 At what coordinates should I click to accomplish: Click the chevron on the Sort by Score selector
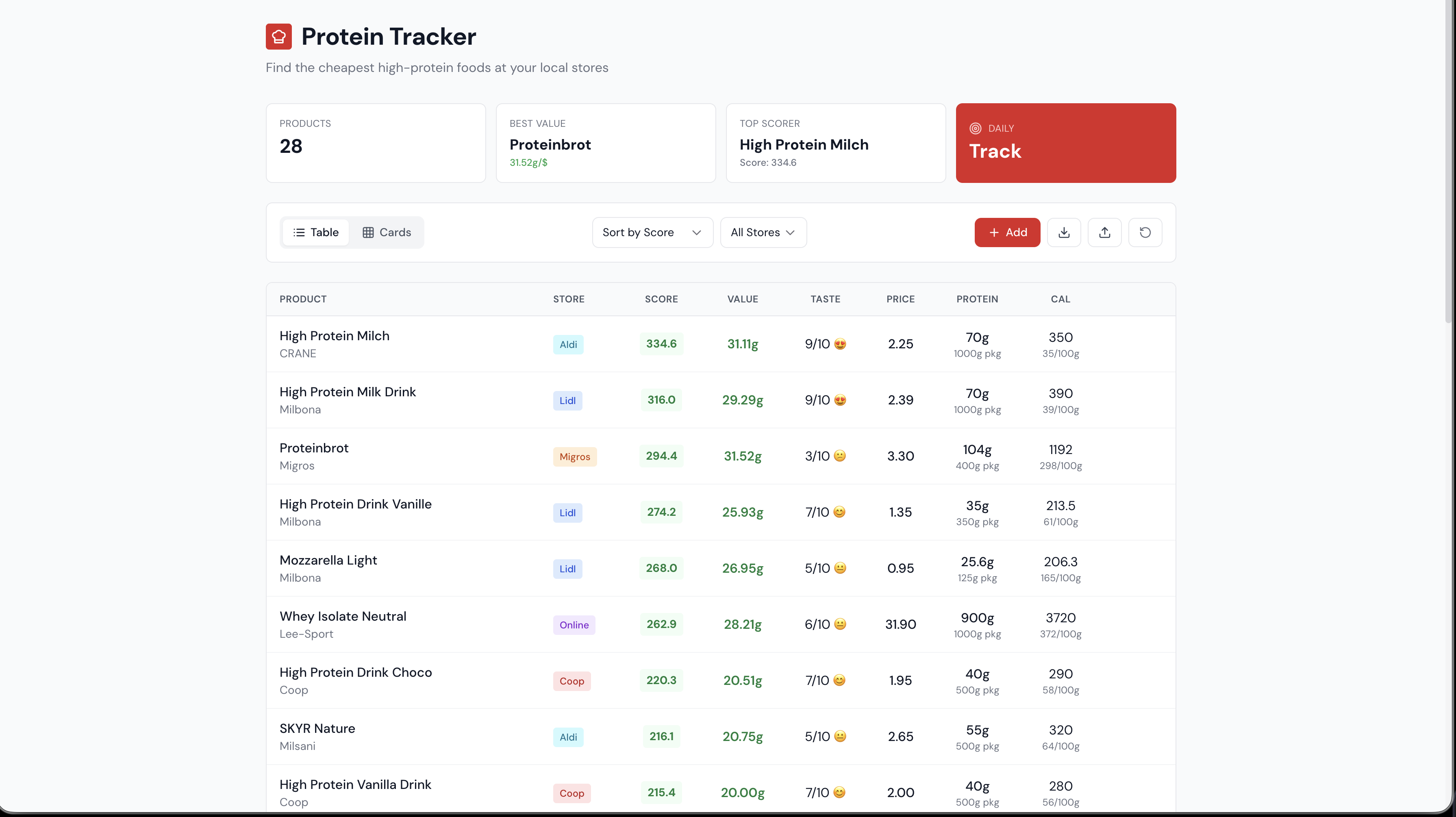tap(697, 232)
